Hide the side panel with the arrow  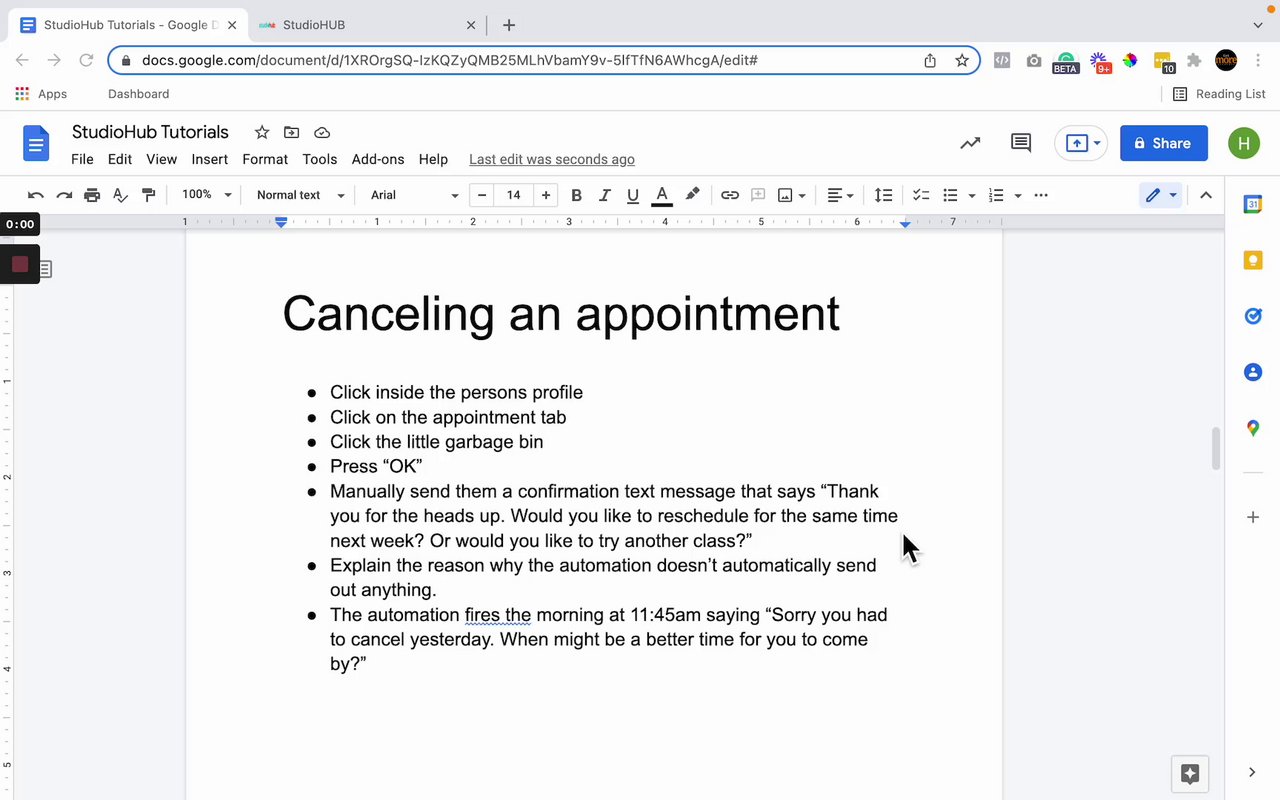[1252, 772]
